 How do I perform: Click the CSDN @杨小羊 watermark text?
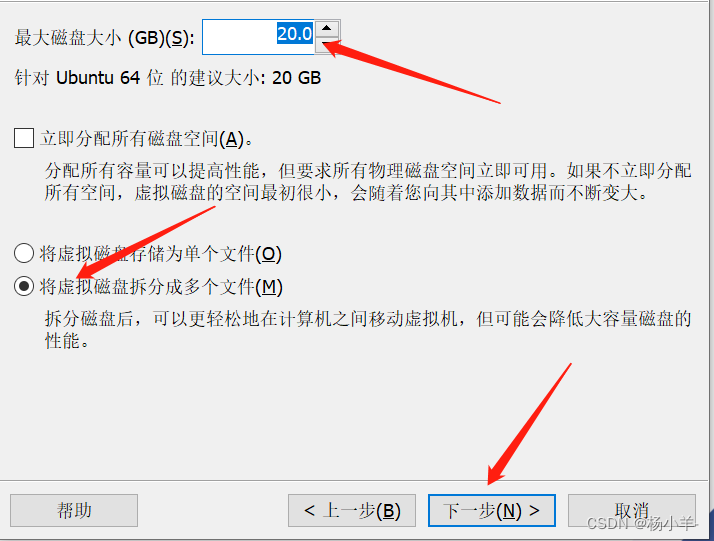(642, 524)
